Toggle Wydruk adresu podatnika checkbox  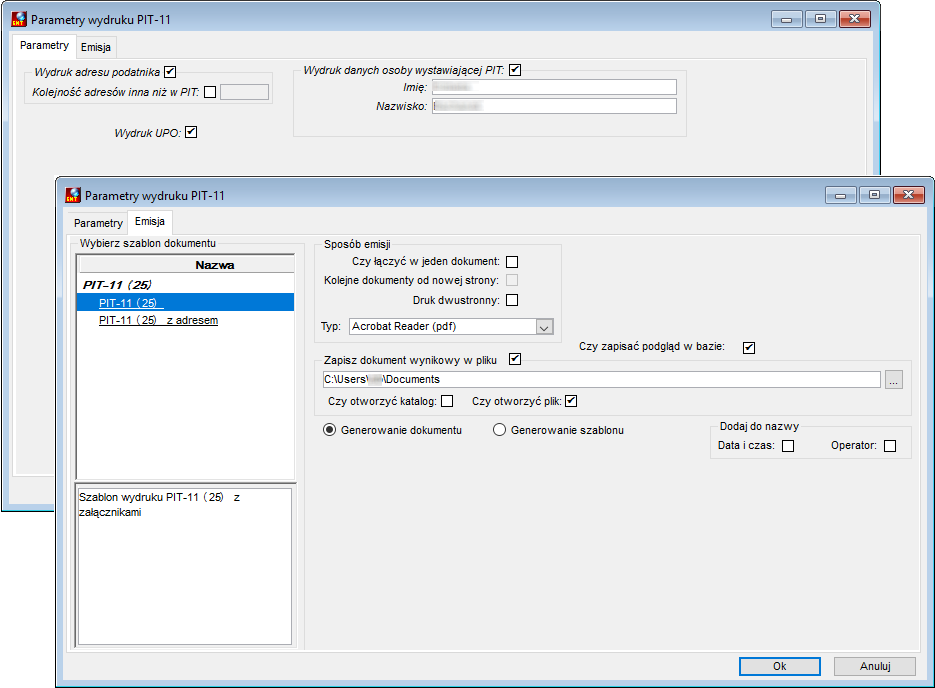pyautogui.click(x=170, y=72)
